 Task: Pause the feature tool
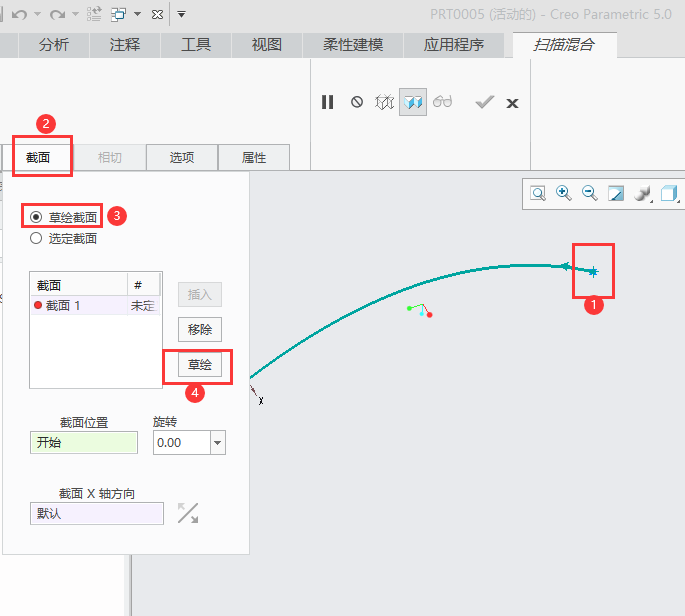(x=327, y=102)
